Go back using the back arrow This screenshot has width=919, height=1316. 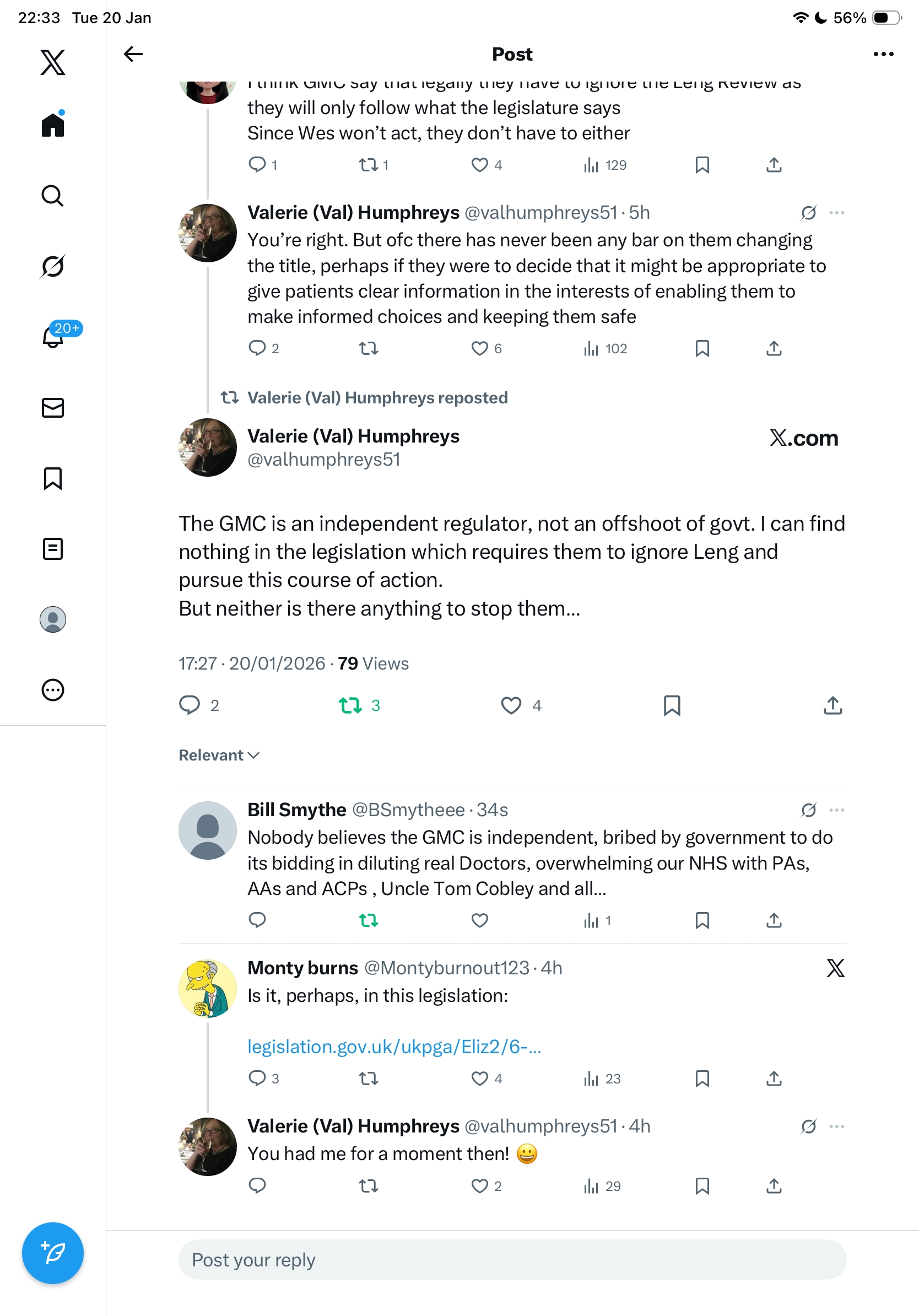pyautogui.click(x=133, y=54)
